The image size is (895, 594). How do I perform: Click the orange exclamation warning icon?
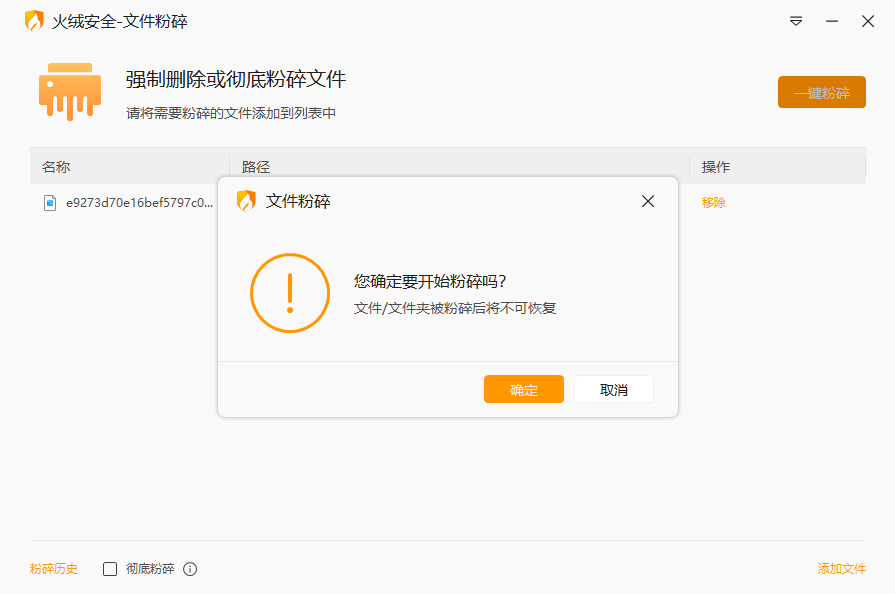coord(290,293)
